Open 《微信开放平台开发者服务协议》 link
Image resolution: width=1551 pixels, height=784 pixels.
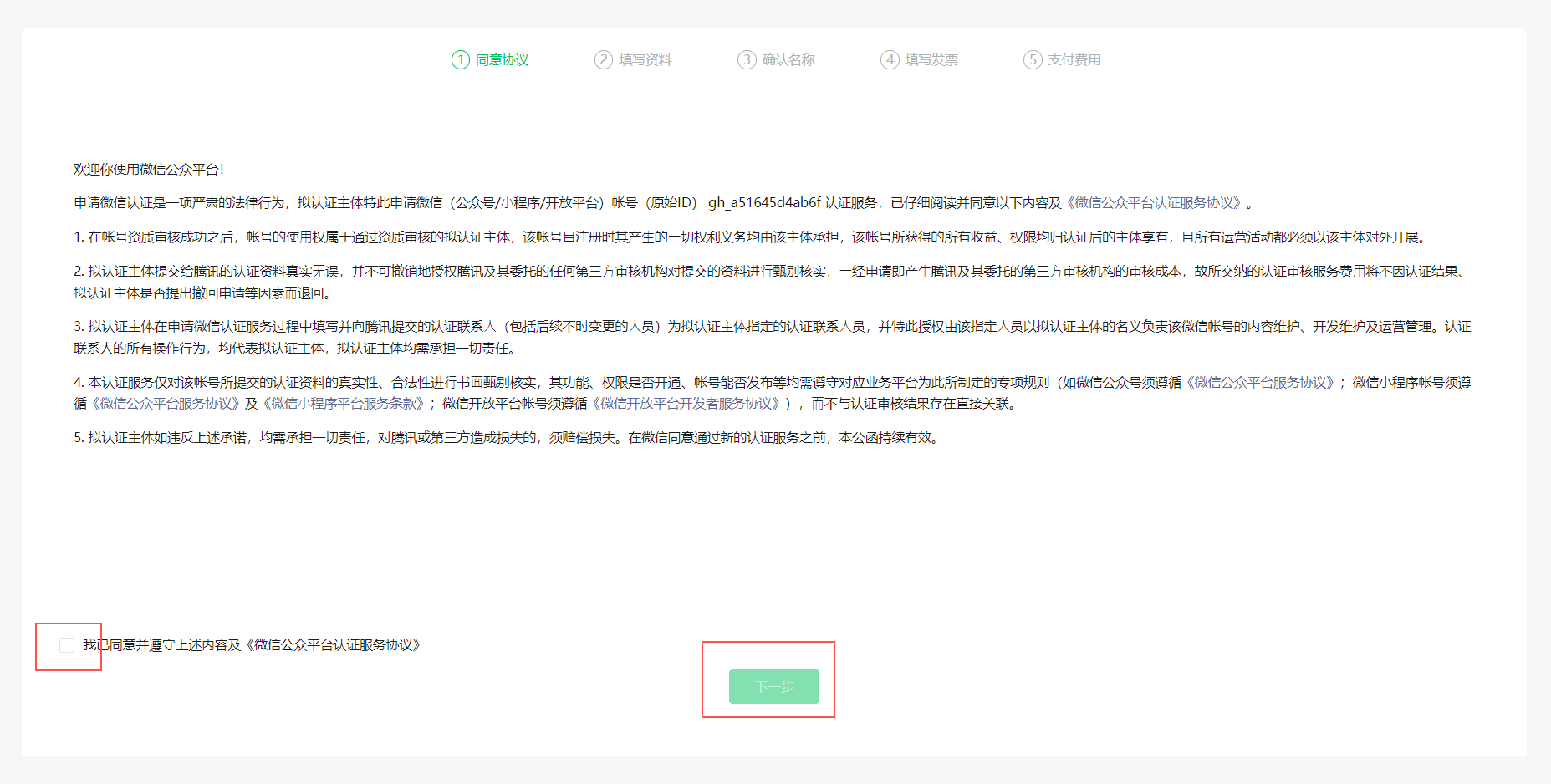coord(686,403)
